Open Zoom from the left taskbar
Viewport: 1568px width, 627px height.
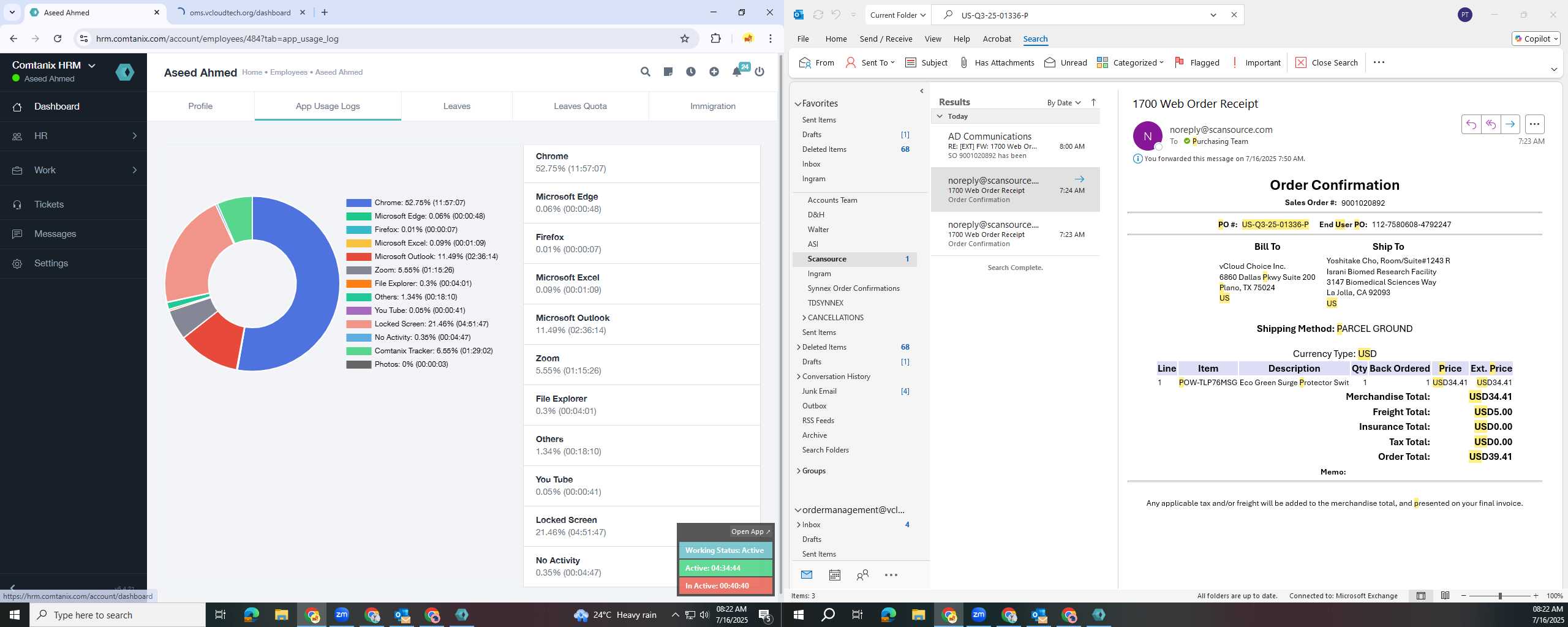pos(342,615)
